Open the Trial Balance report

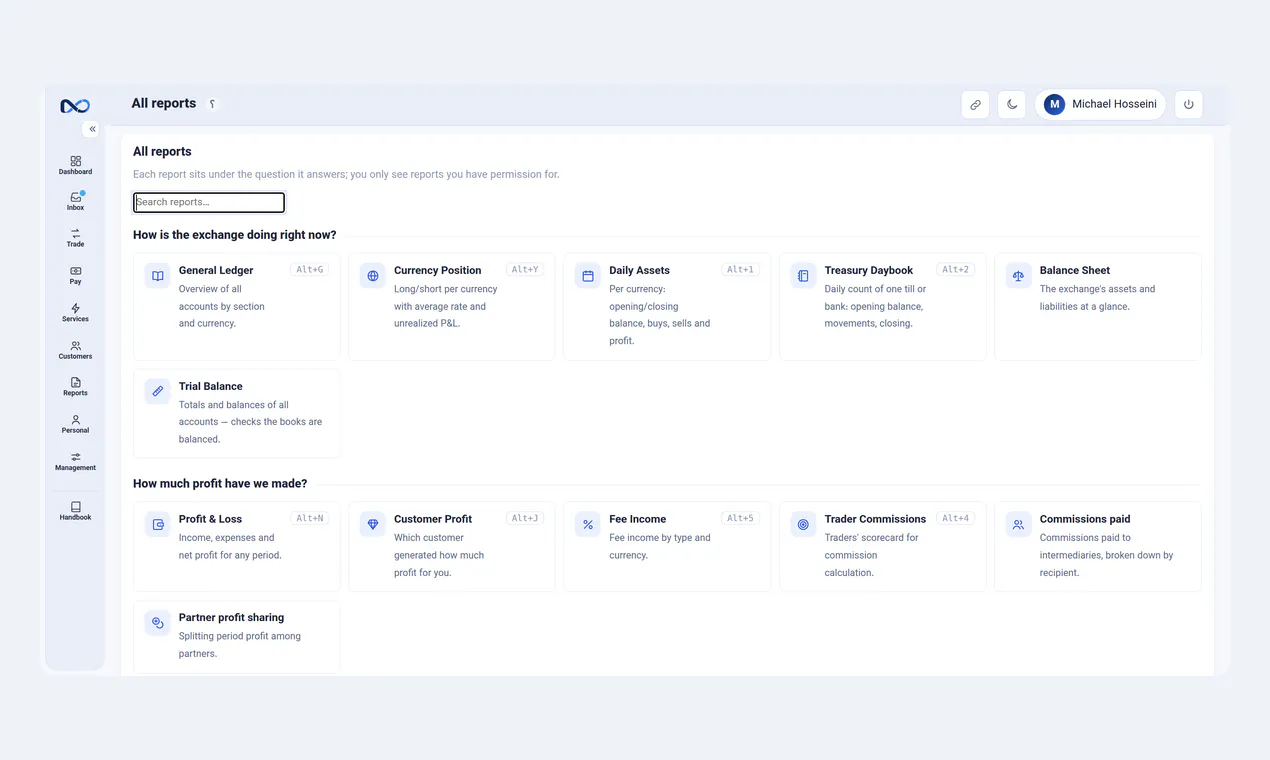[237, 413]
